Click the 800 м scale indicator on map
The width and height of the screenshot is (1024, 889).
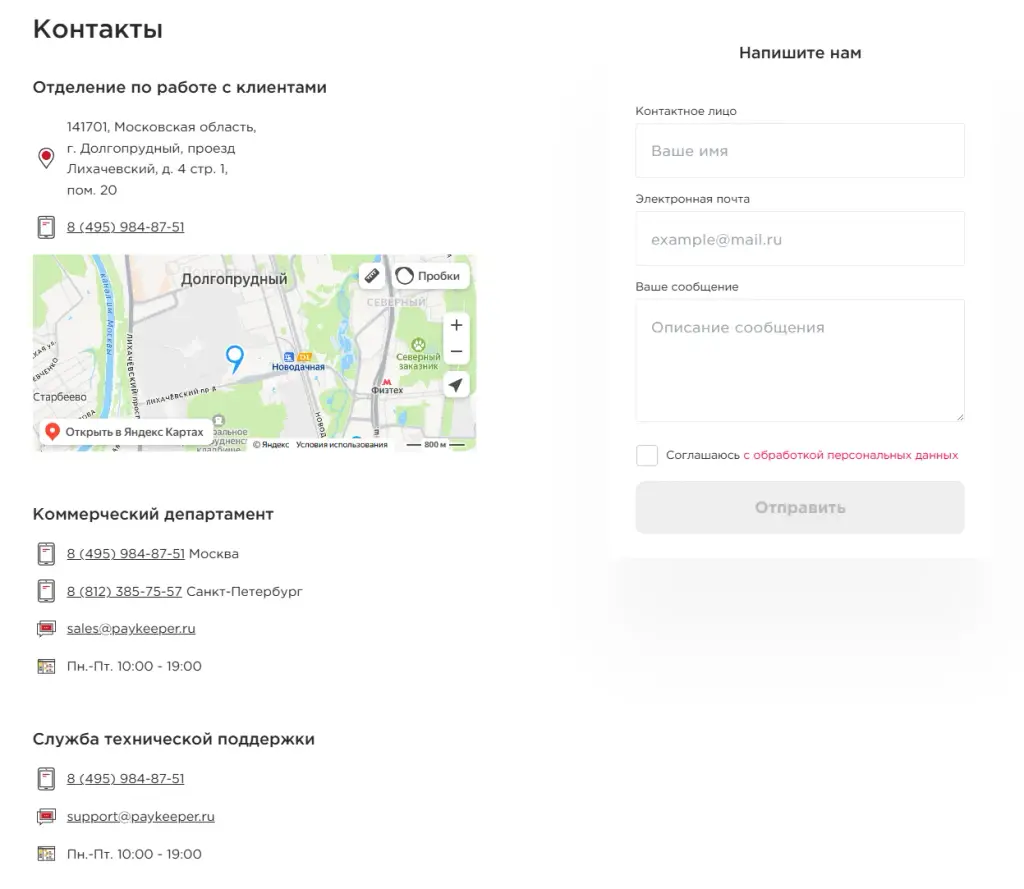coord(435,445)
